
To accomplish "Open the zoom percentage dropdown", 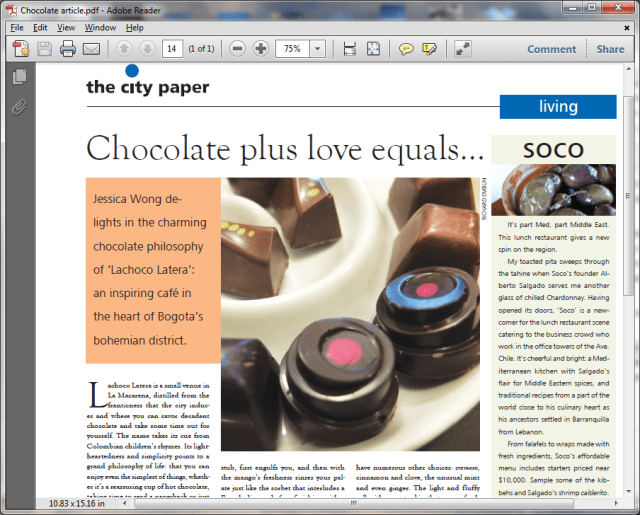I will pyautogui.click(x=318, y=49).
